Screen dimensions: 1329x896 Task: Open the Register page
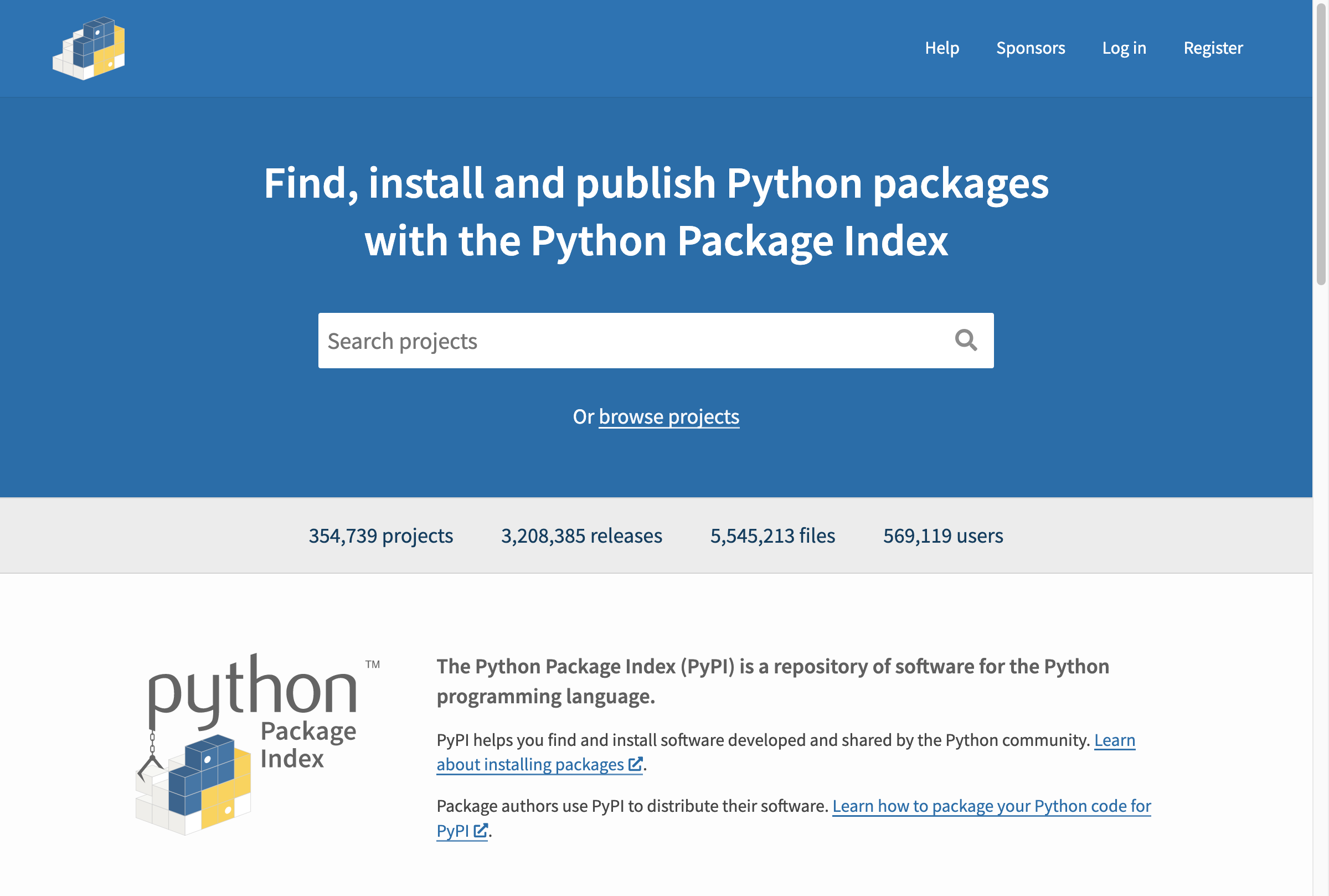tap(1213, 48)
